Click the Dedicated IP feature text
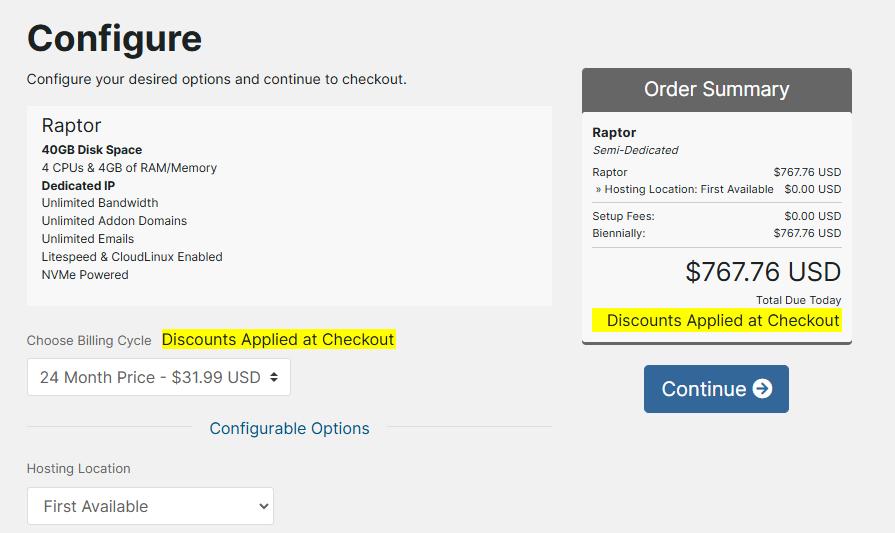This screenshot has height=533, width=895. pyautogui.click(x=78, y=186)
